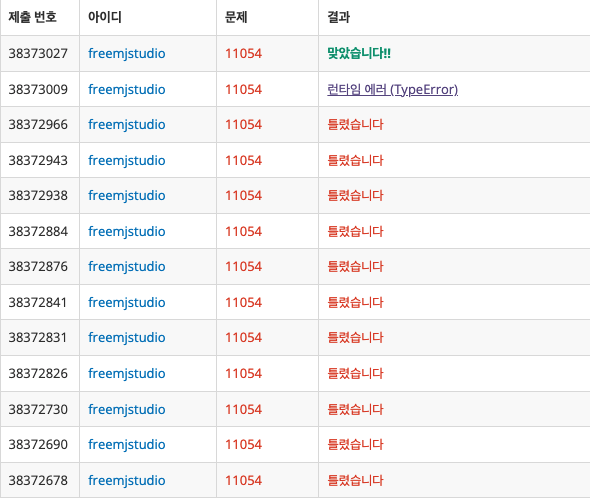The height and width of the screenshot is (503, 590).
Task: Open problem 11054 link in row 38372678
Action: click(243, 480)
